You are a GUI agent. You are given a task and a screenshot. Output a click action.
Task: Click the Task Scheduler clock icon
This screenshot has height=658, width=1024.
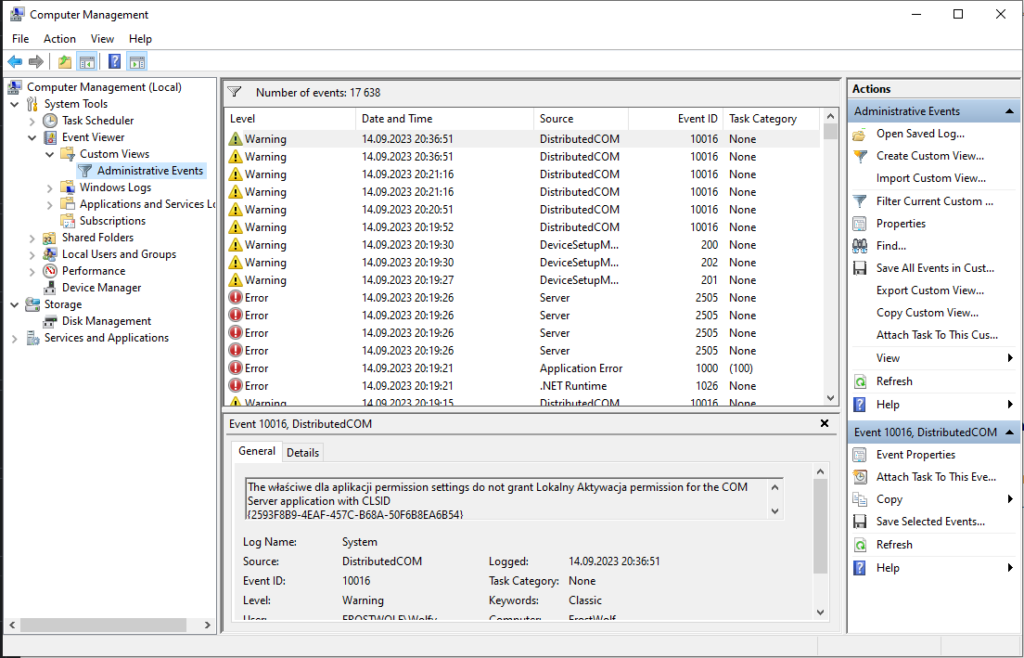click(x=50, y=121)
